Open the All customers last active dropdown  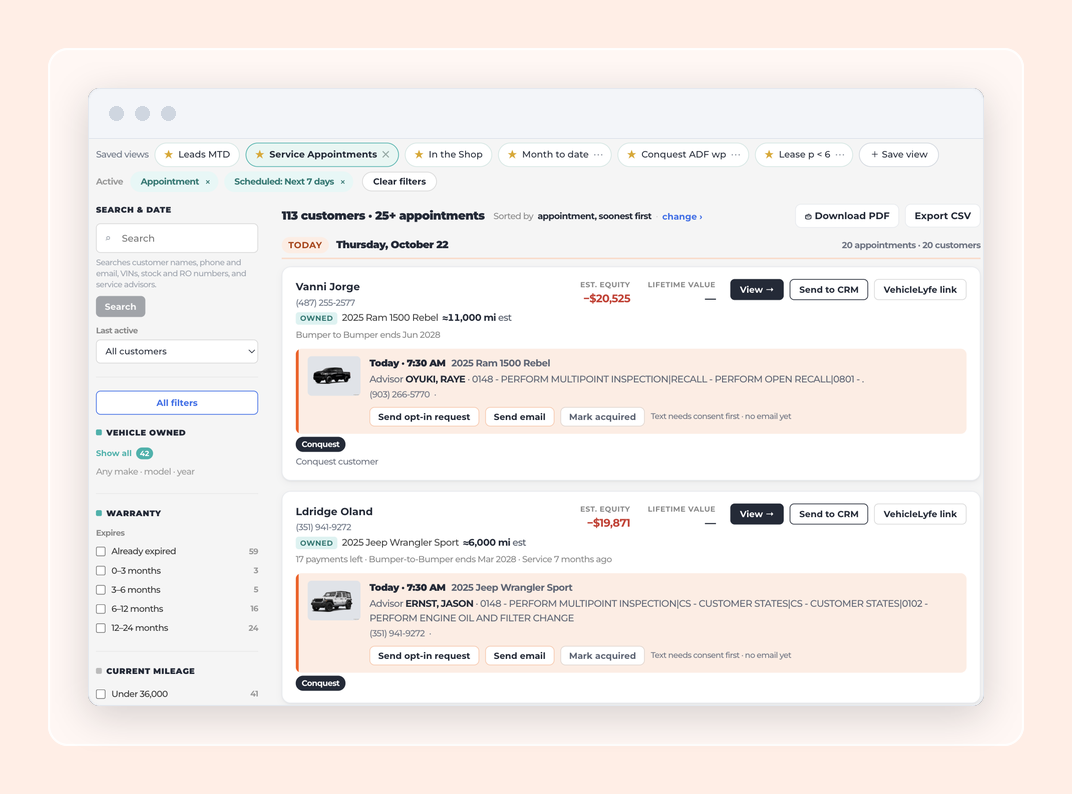click(x=177, y=352)
